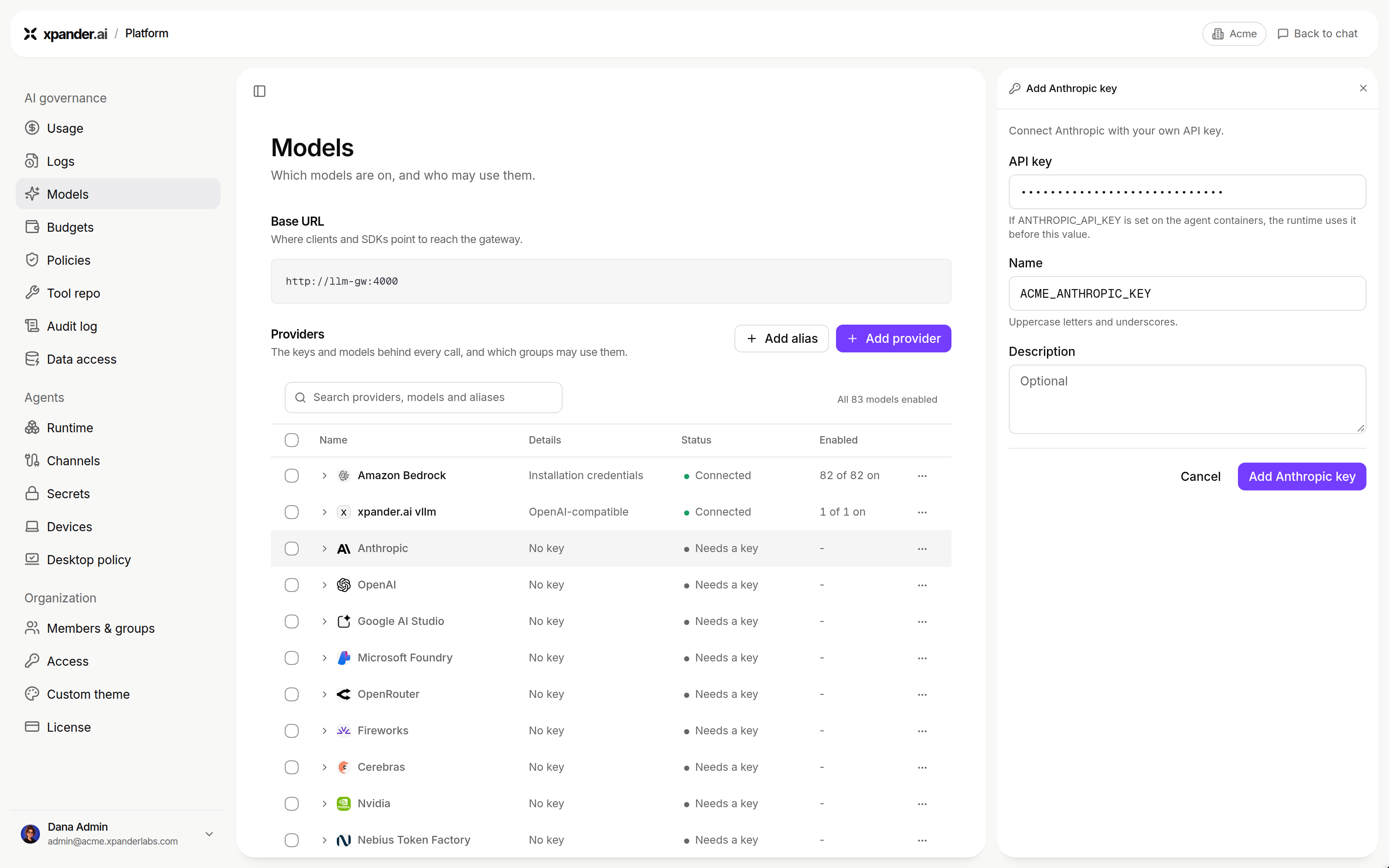Check the Anthropic provider checkbox

[292, 549]
